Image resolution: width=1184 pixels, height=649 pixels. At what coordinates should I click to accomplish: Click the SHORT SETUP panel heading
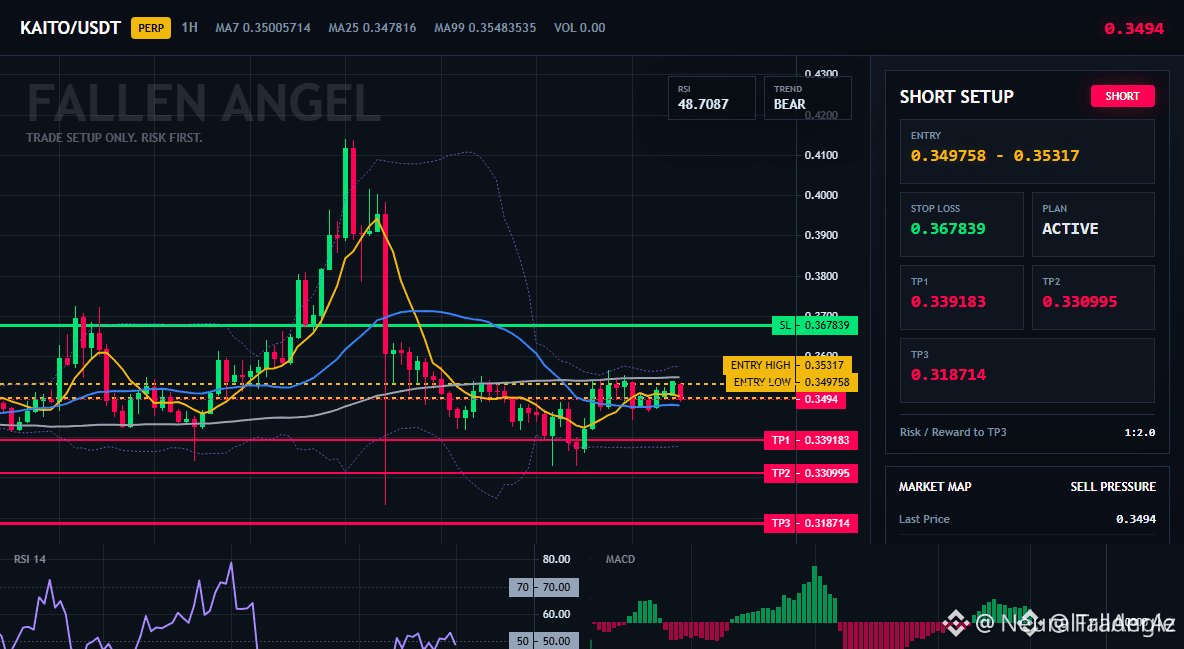point(957,97)
